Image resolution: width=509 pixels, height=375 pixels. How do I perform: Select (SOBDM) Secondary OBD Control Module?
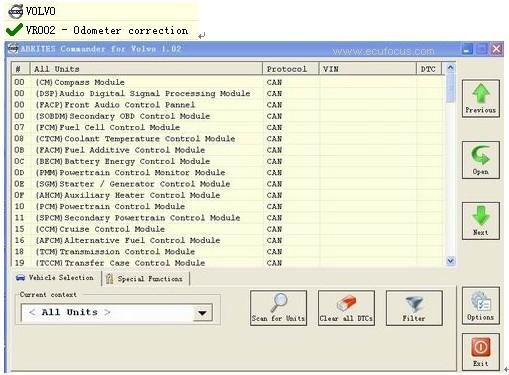coord(228,116)
